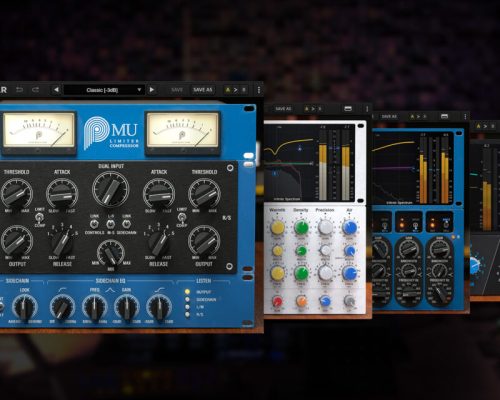Click the greyed-out SAVE button in MU compressor
Viewport: 500px width, 400px height.
coord(177,90)
